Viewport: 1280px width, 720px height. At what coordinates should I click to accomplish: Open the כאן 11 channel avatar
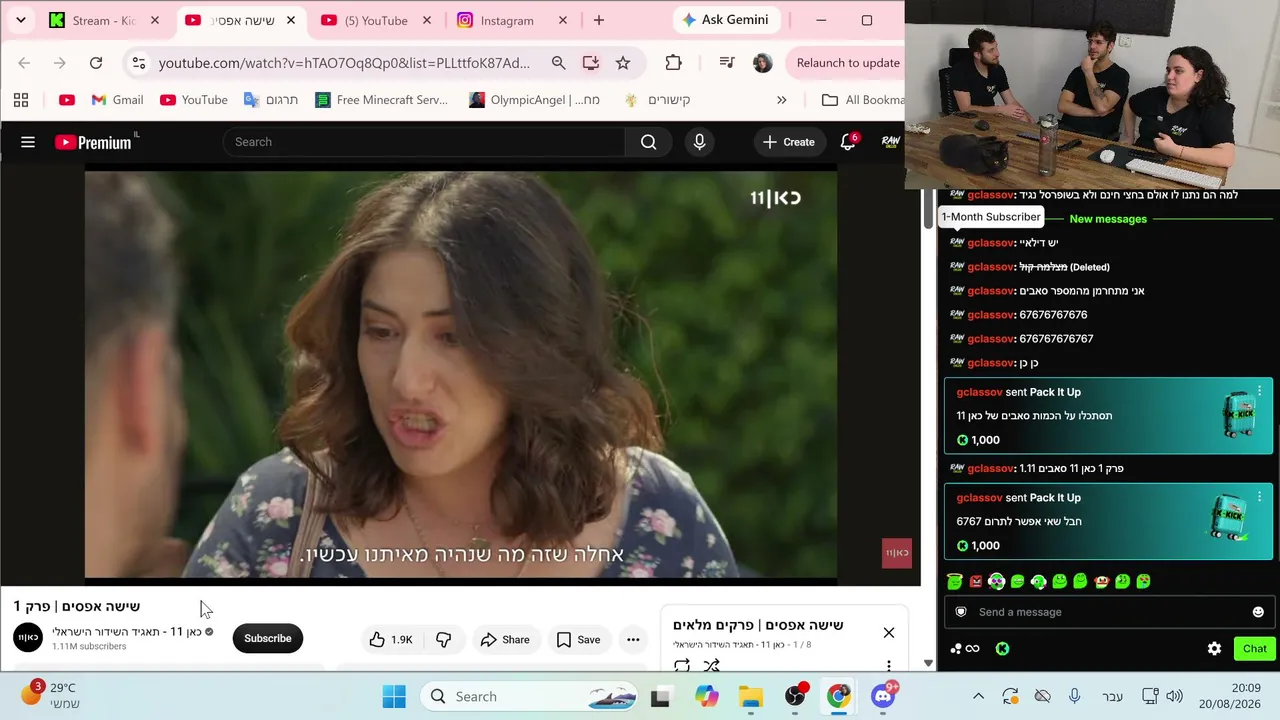click(x=28, y=638)
